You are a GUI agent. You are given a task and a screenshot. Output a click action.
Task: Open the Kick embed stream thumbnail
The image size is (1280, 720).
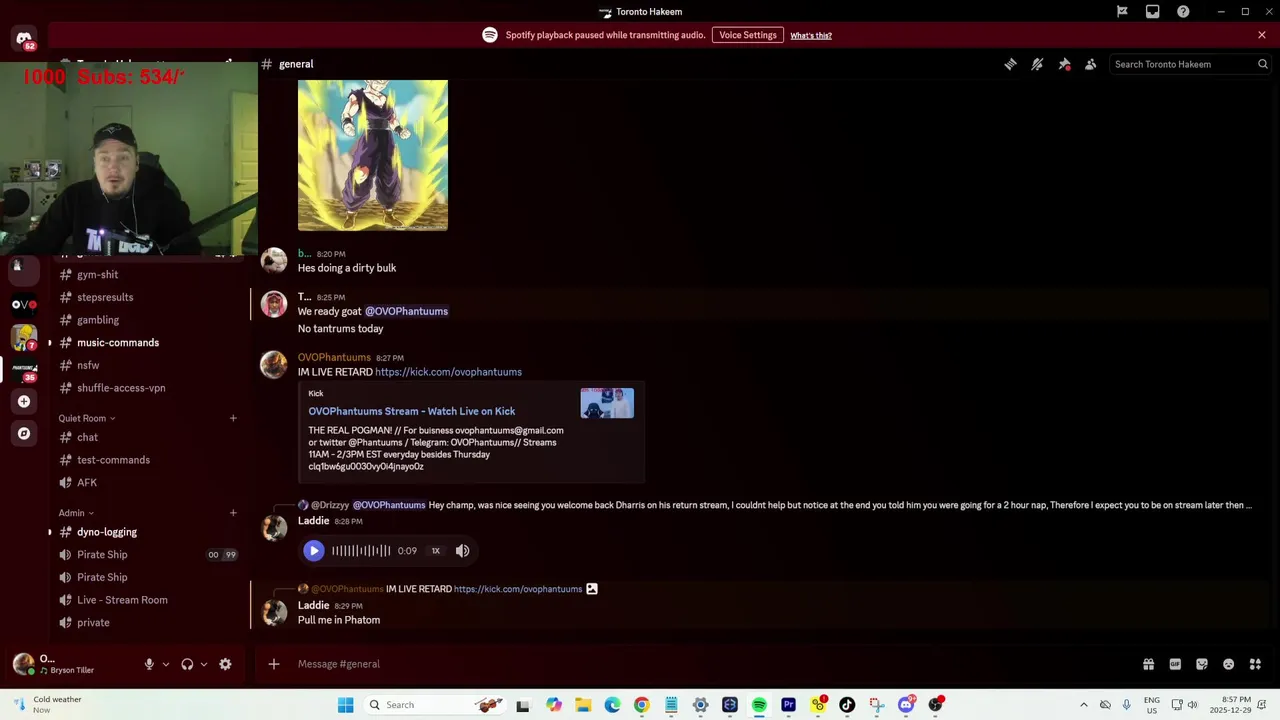click(607, 403)
